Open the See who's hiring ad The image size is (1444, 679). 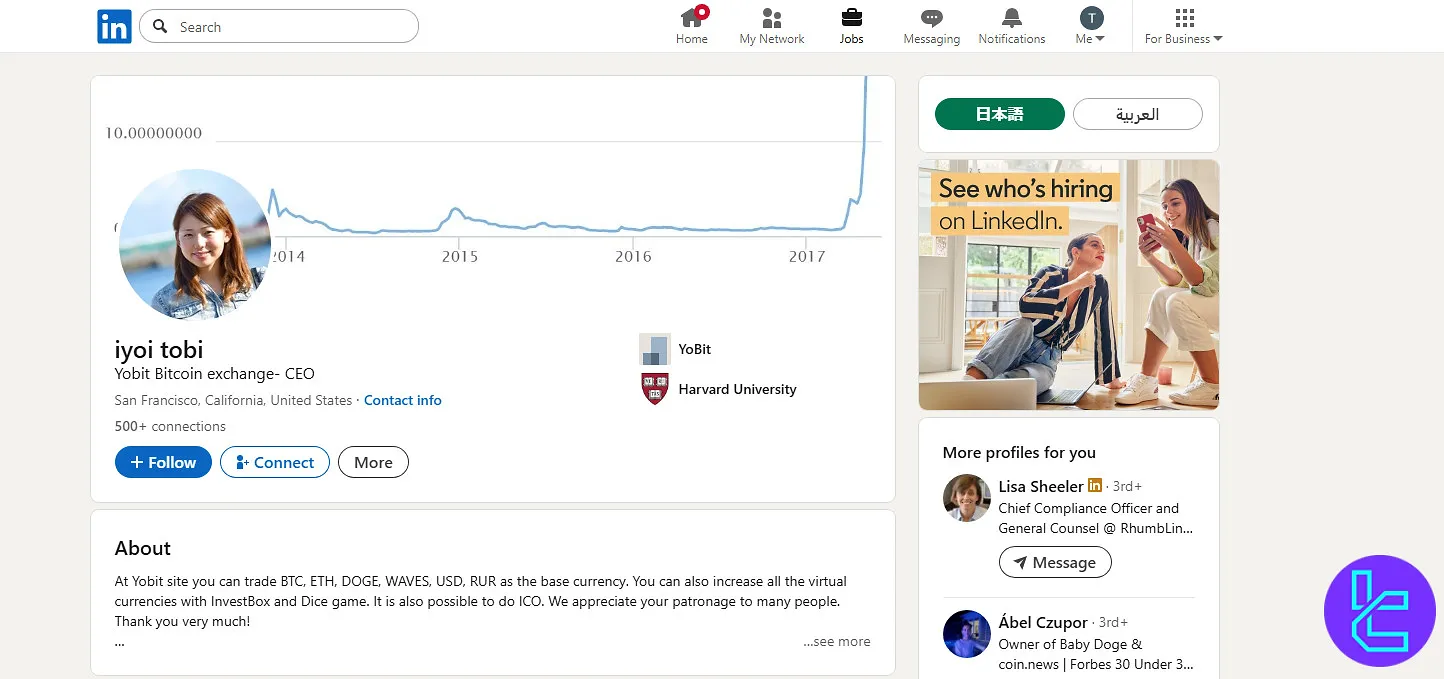click(1069, 285)
